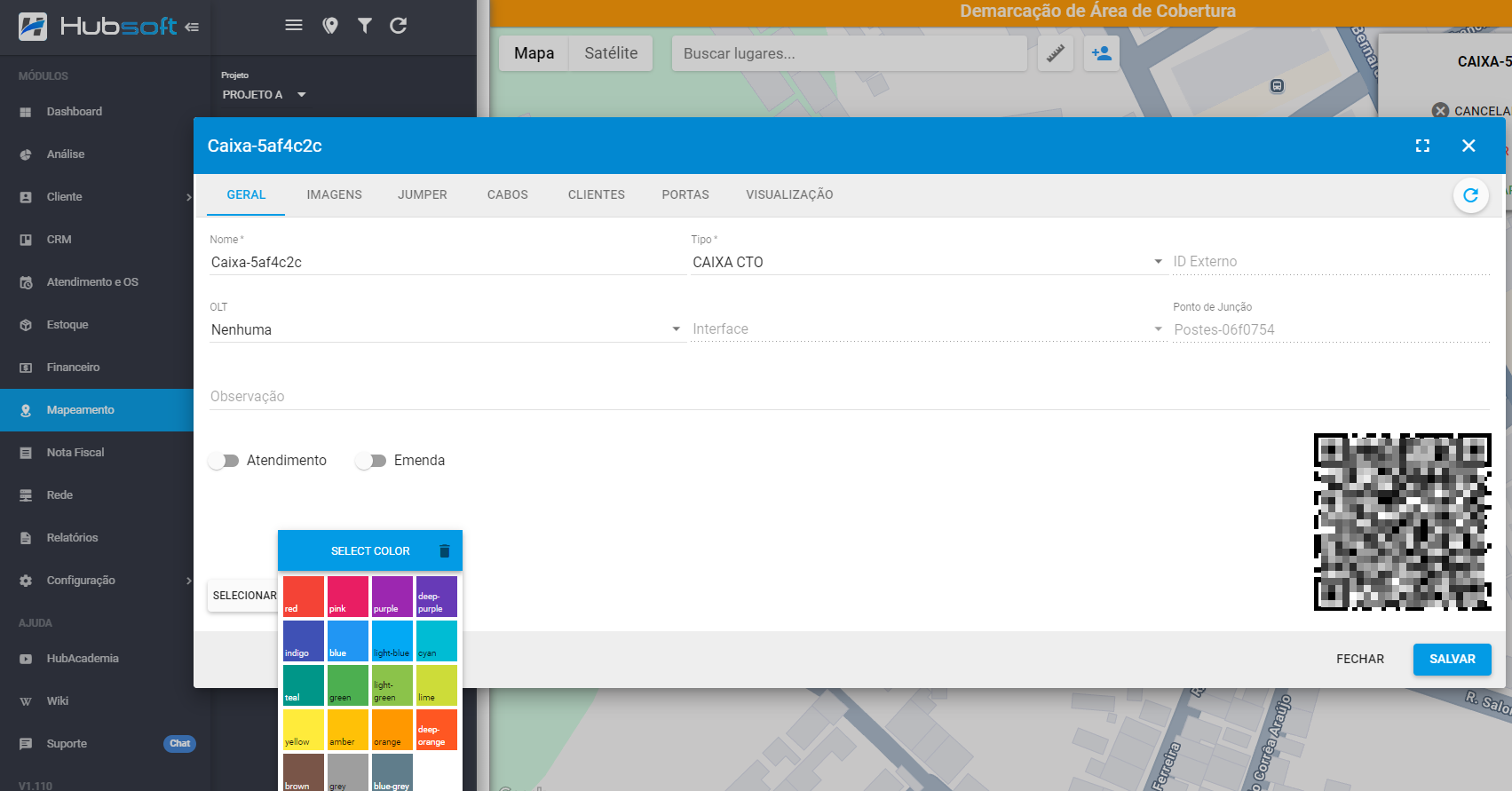1512x791 pixels.
Task: Click the Chat badge next to Suporte
Action: pyautogui.click(x=180, y=744)
